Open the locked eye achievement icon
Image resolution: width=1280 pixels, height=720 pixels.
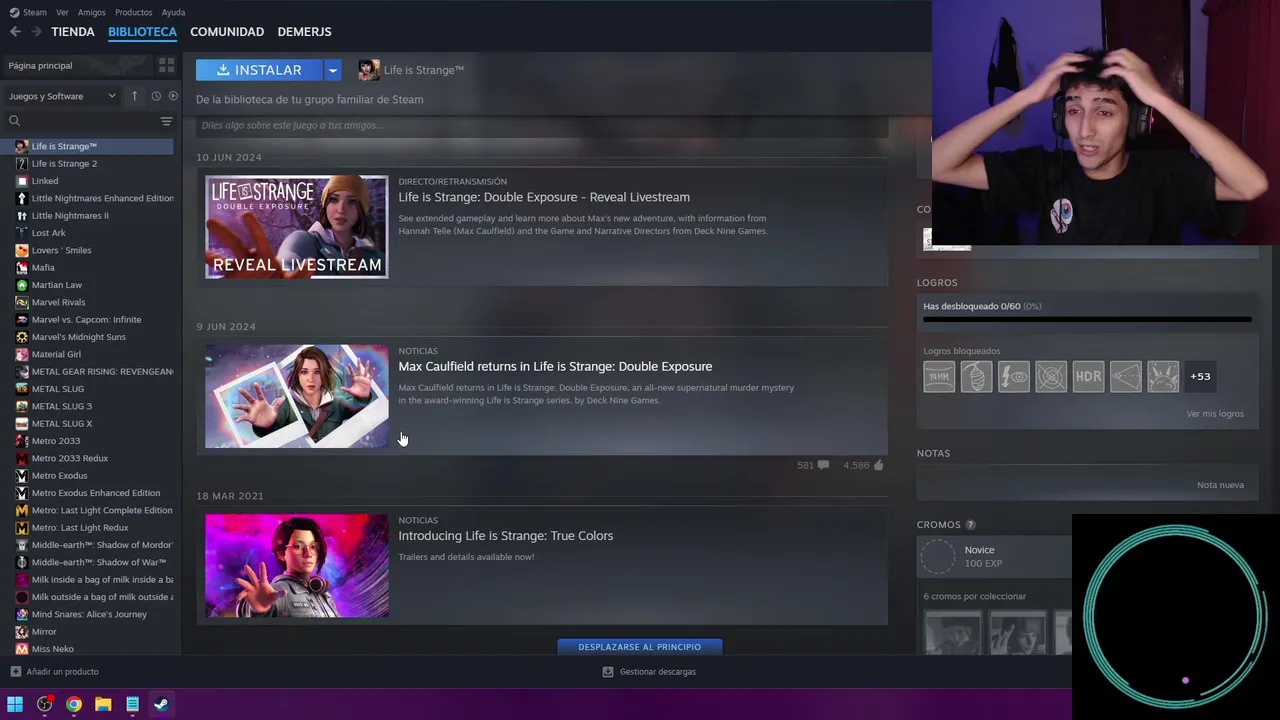pyautogui.click(x=1013, y=377)
